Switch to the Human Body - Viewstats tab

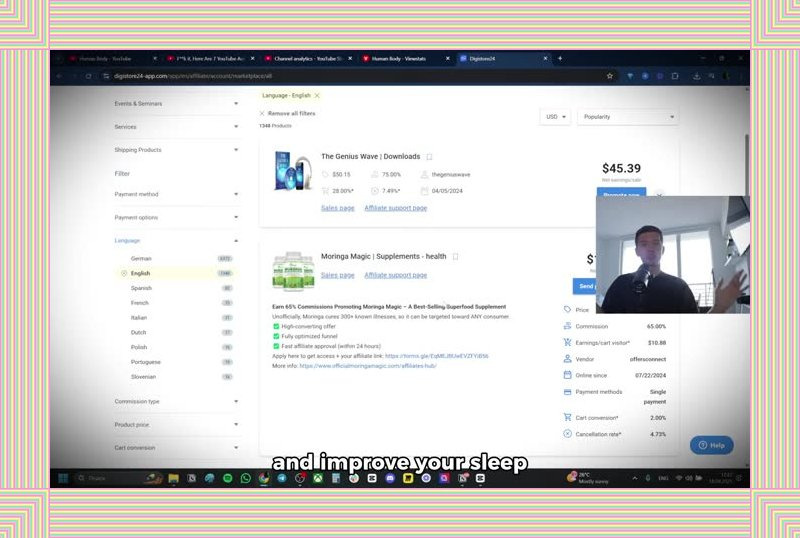405,59
